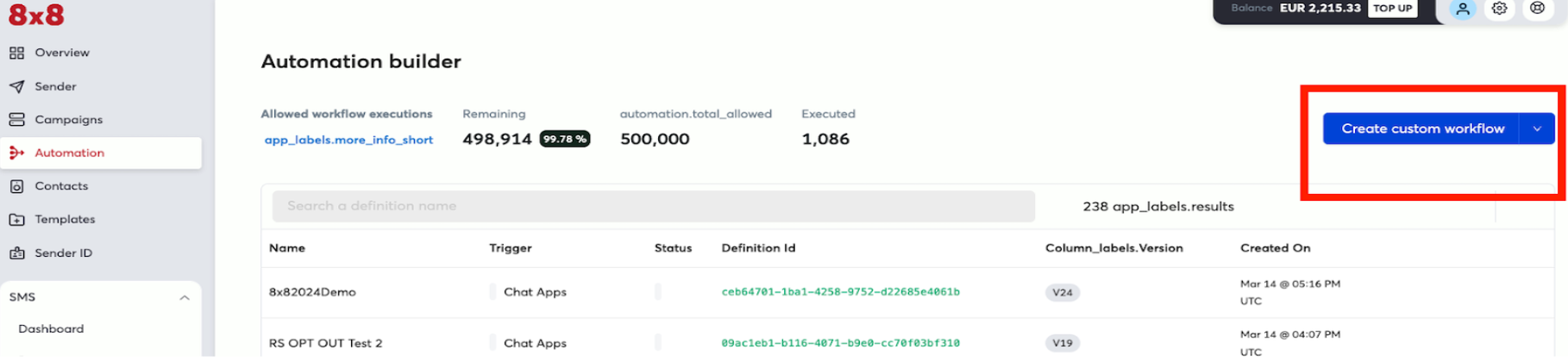The height and width of the screenshot is (362, 1568).
Task: Open the user profile icon
Action: pyautogui.click(x=1463, y=9)
